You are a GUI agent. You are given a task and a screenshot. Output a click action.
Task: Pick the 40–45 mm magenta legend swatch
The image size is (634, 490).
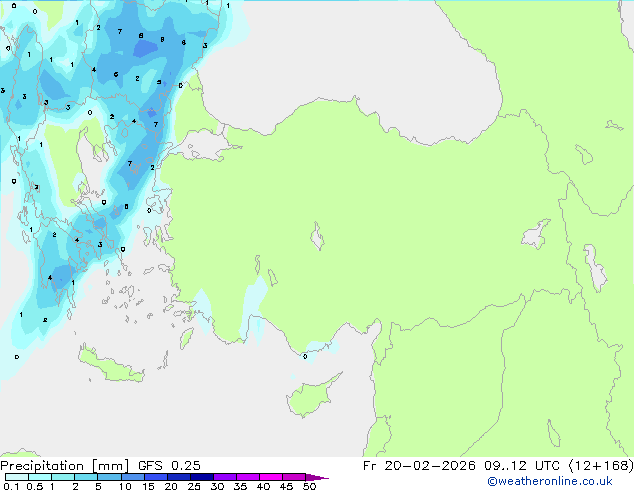[x=271, y=477]
